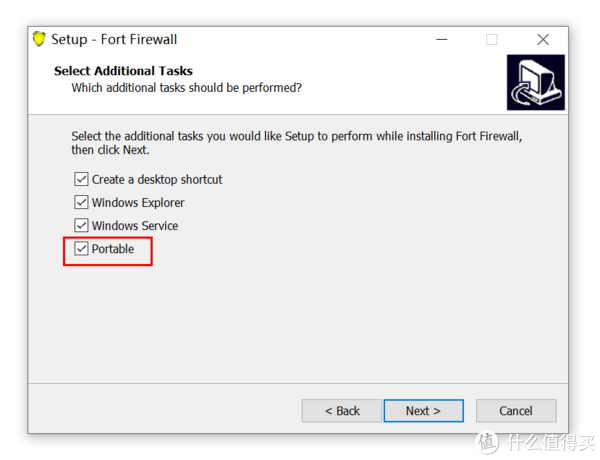The width and height of the screenshot is (600, 460).
Task: Click the Fort Firewall shield icon in title bar
Action: (x=39, y=39)
